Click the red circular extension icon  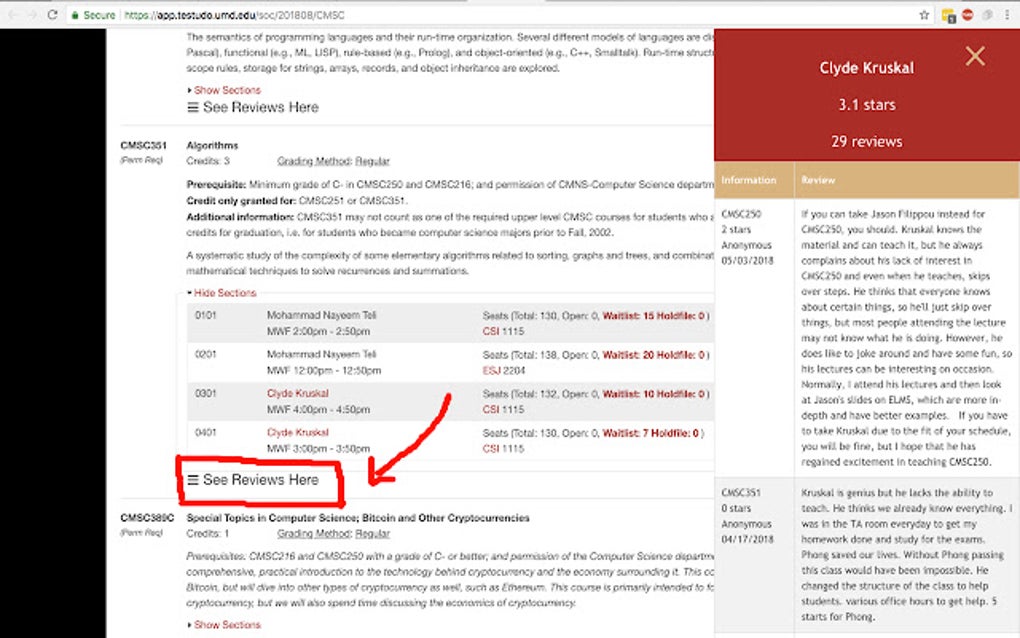pos(970,15)
